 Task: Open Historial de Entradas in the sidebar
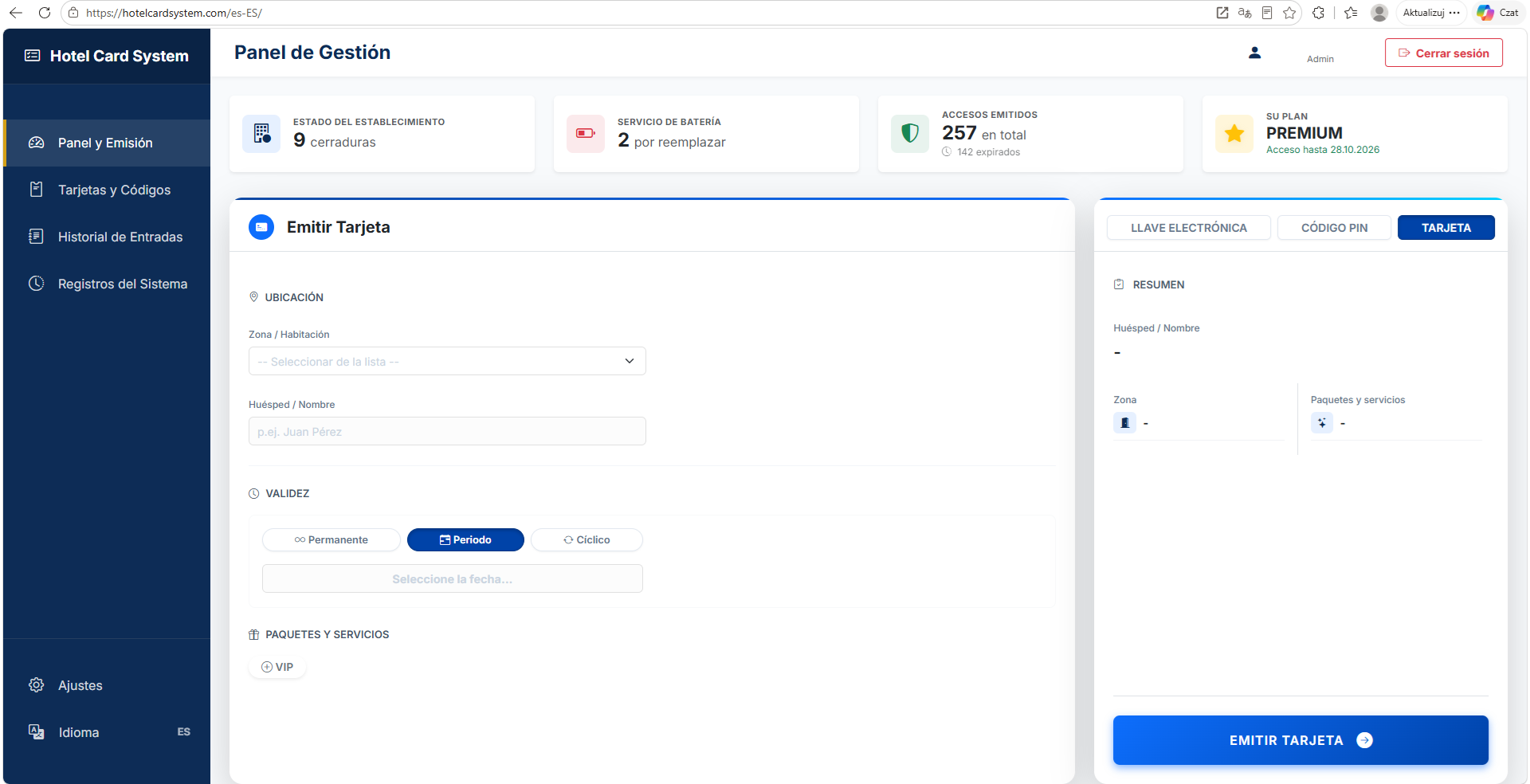(107, 237)
